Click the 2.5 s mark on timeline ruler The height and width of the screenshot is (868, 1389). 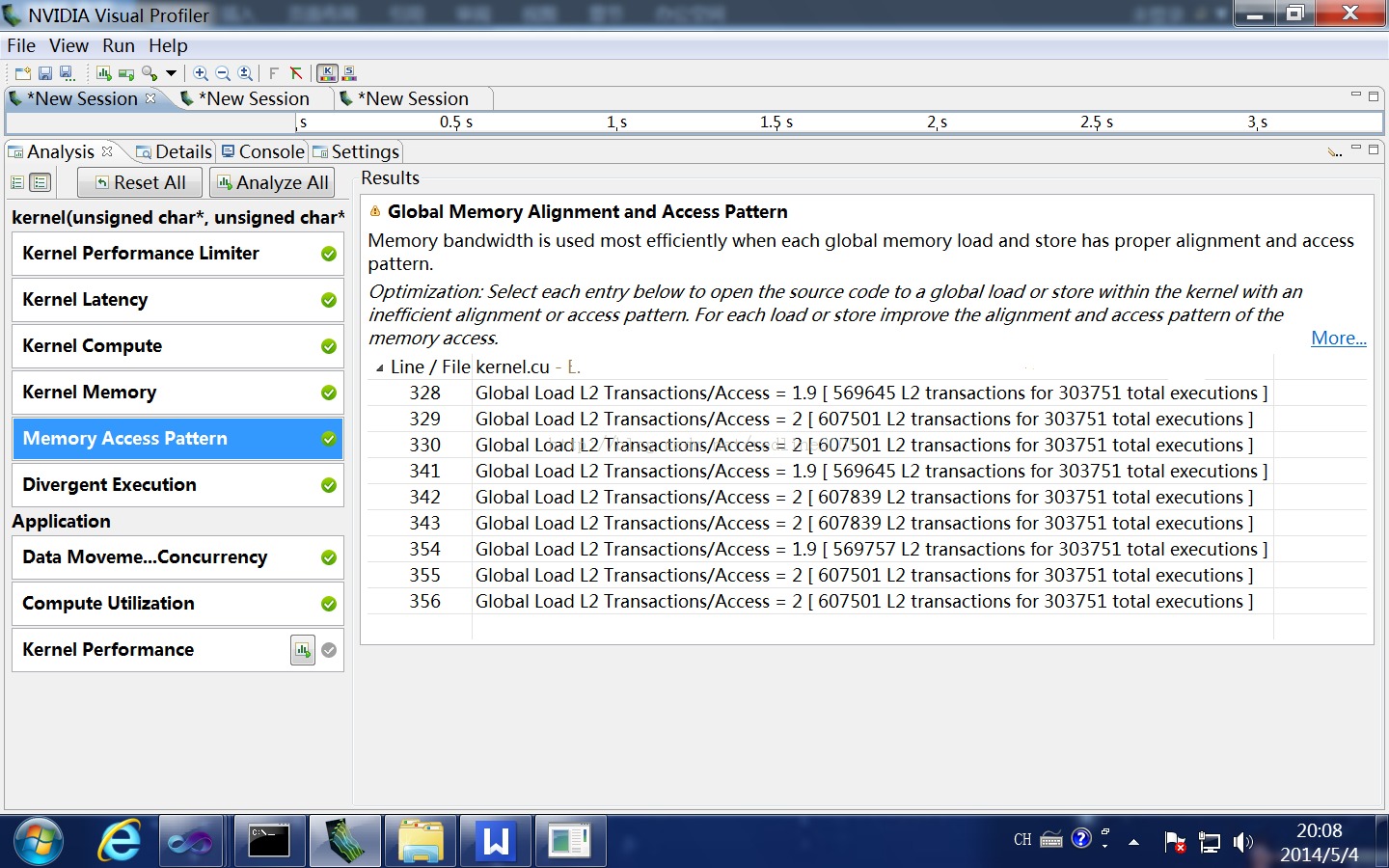[1097, 122]
